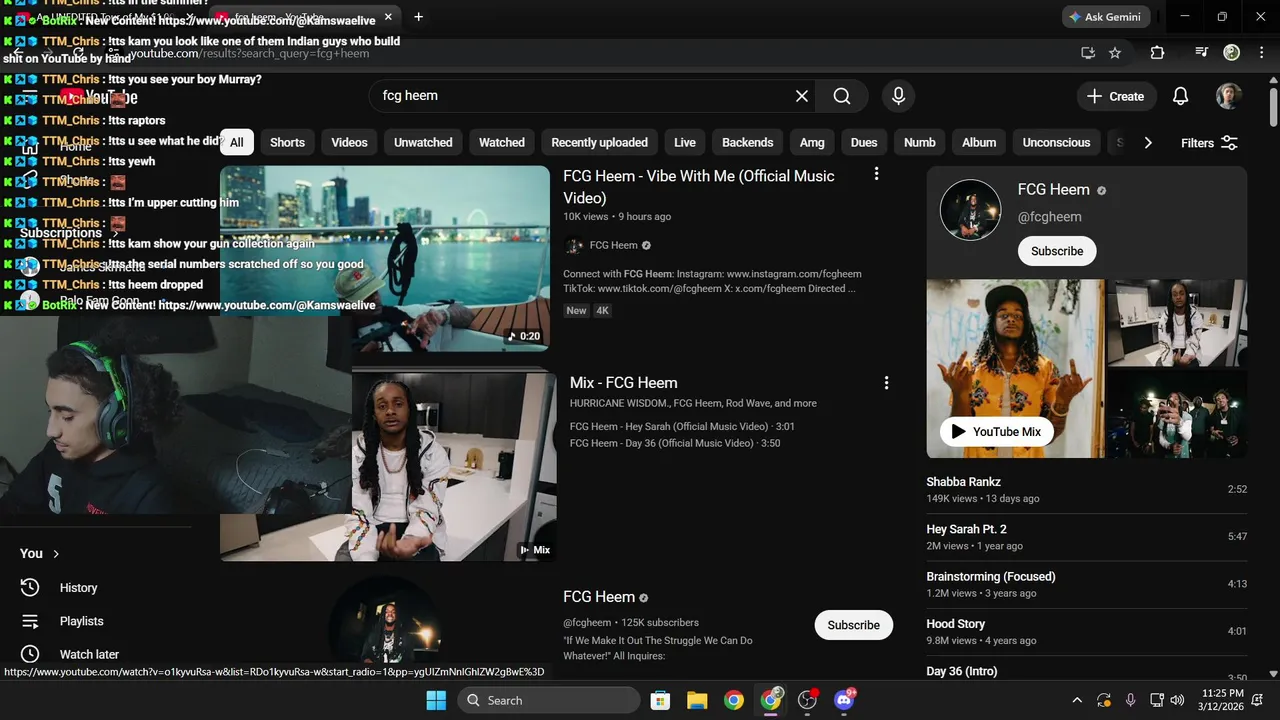The height and width of the screenshot is (720, 1280).
Task: Click Ask Gemini button
Action: pyautogui.click(x=1106, y=17)
